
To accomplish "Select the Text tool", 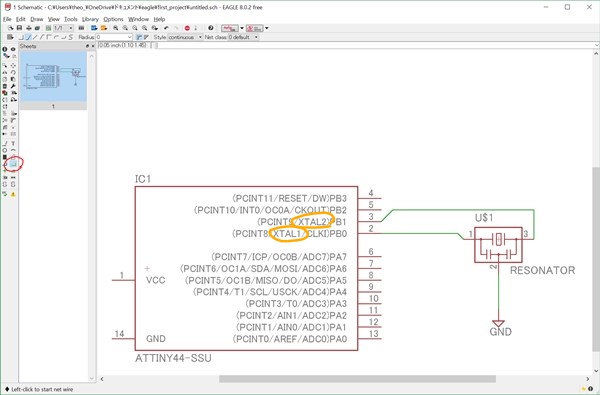I will 13,143.
